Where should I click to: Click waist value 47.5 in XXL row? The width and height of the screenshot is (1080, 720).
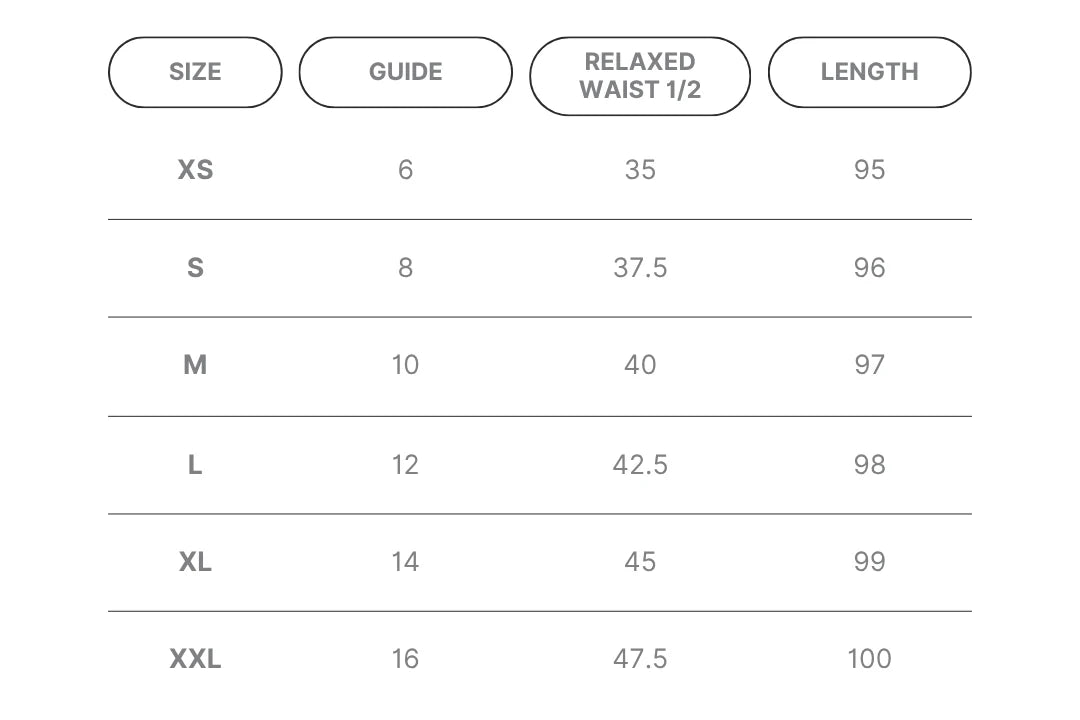pyautogui.click(x=641, y=659)
